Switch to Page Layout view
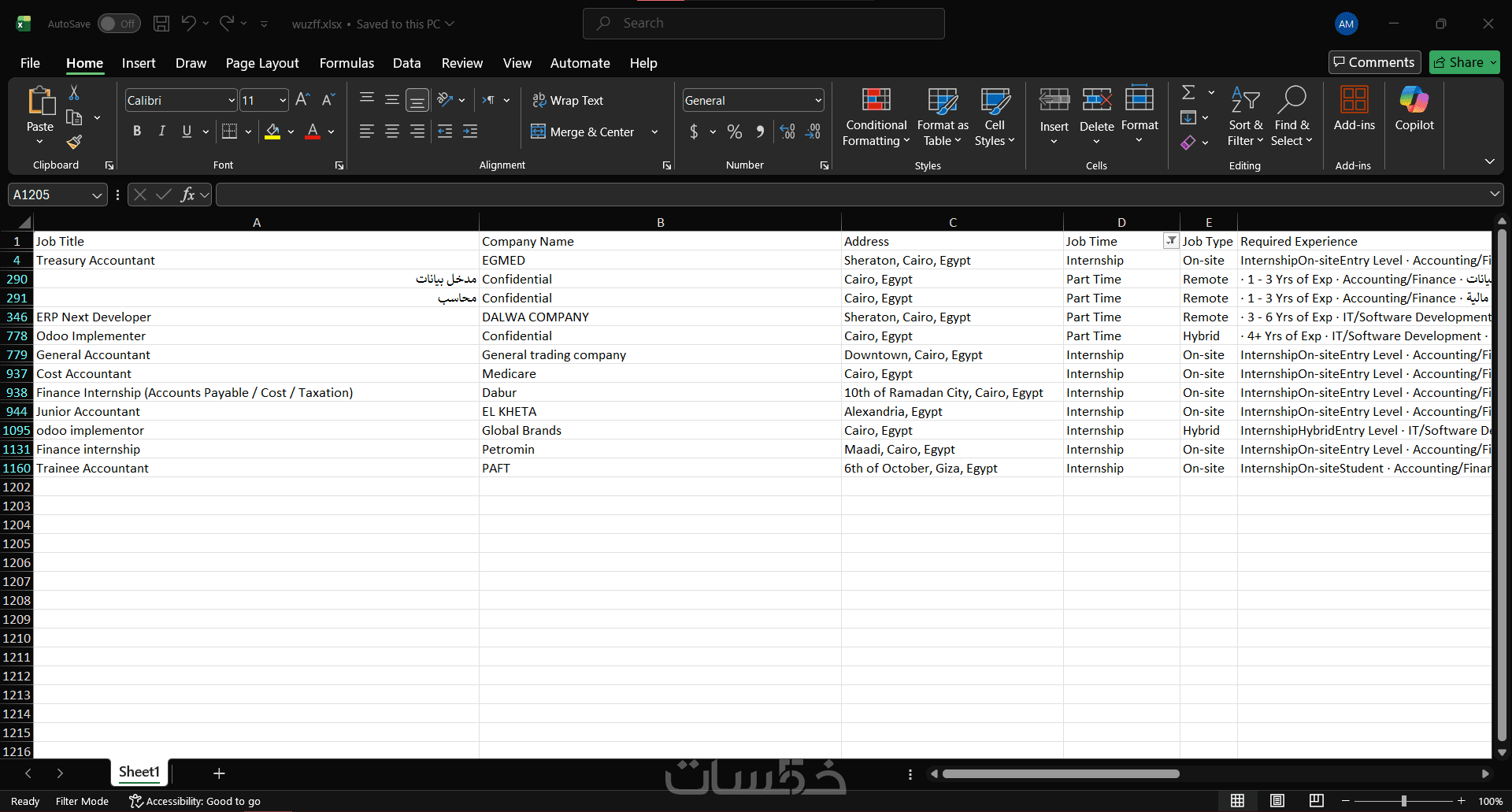 point(1277,801)
